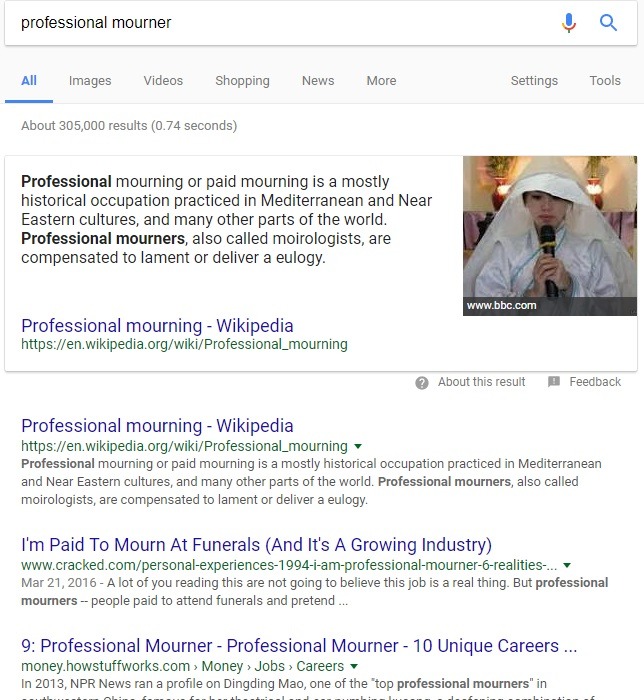Click the About this result link
644x700 pixels.
(x=481, y=382)
